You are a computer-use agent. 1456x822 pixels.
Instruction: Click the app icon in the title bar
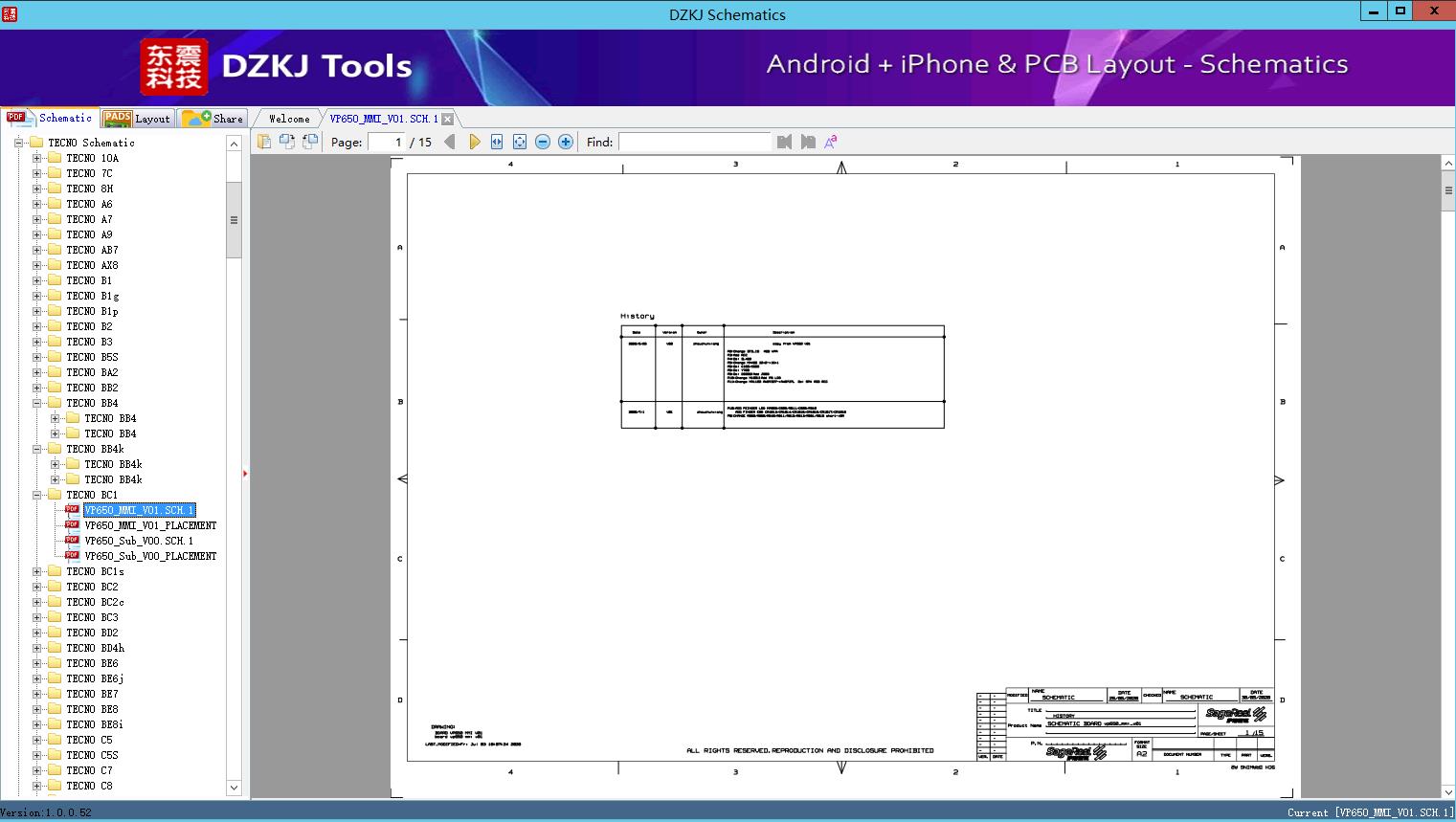click(x=10, y=13)
